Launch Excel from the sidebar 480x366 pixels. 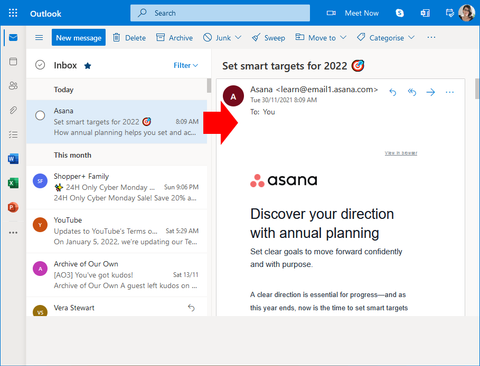coord(13,183)
